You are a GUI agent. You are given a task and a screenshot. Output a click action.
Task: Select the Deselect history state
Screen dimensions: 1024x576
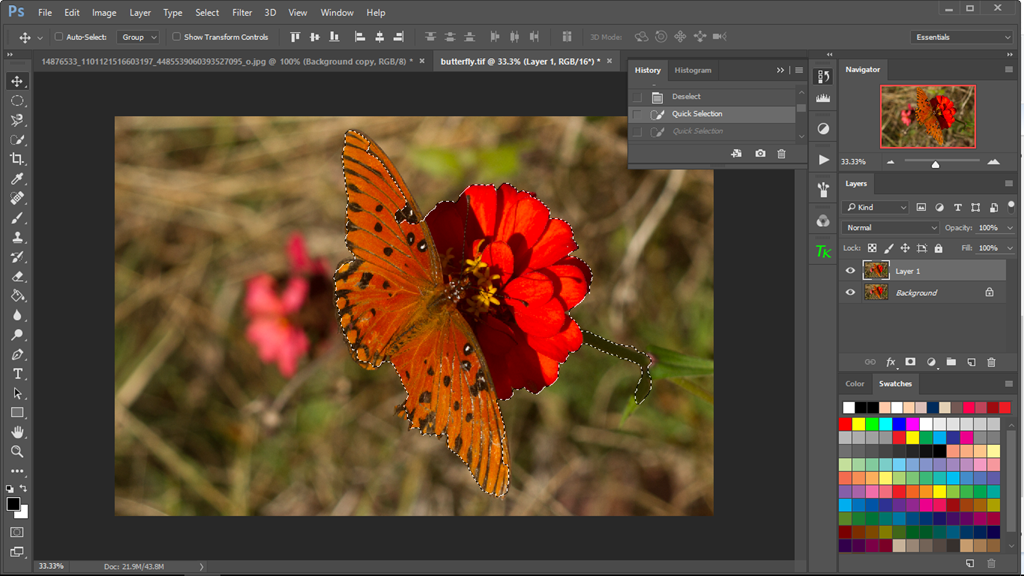click(x=686, y=97)
